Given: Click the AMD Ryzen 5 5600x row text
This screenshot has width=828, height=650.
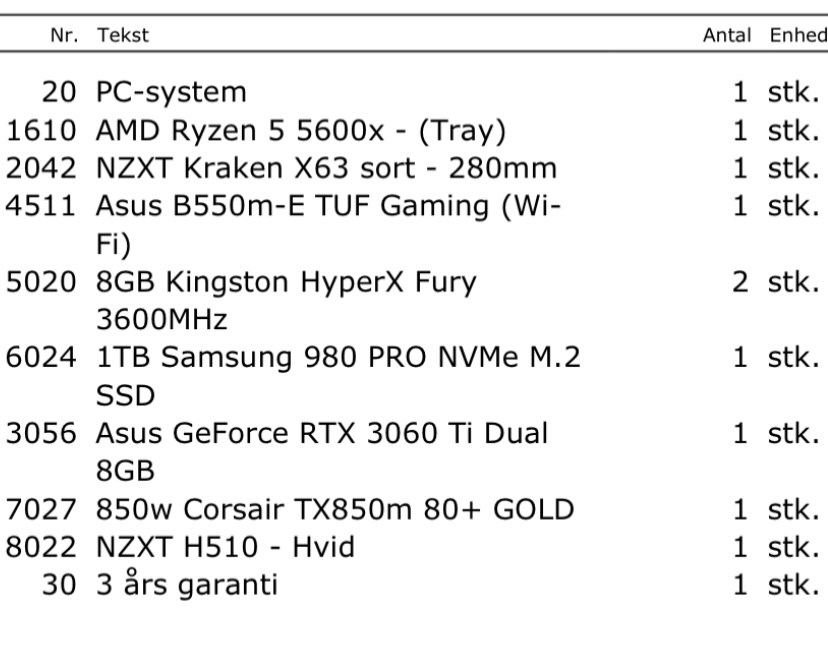Looking at the screenshot, I should click(300, 131).
